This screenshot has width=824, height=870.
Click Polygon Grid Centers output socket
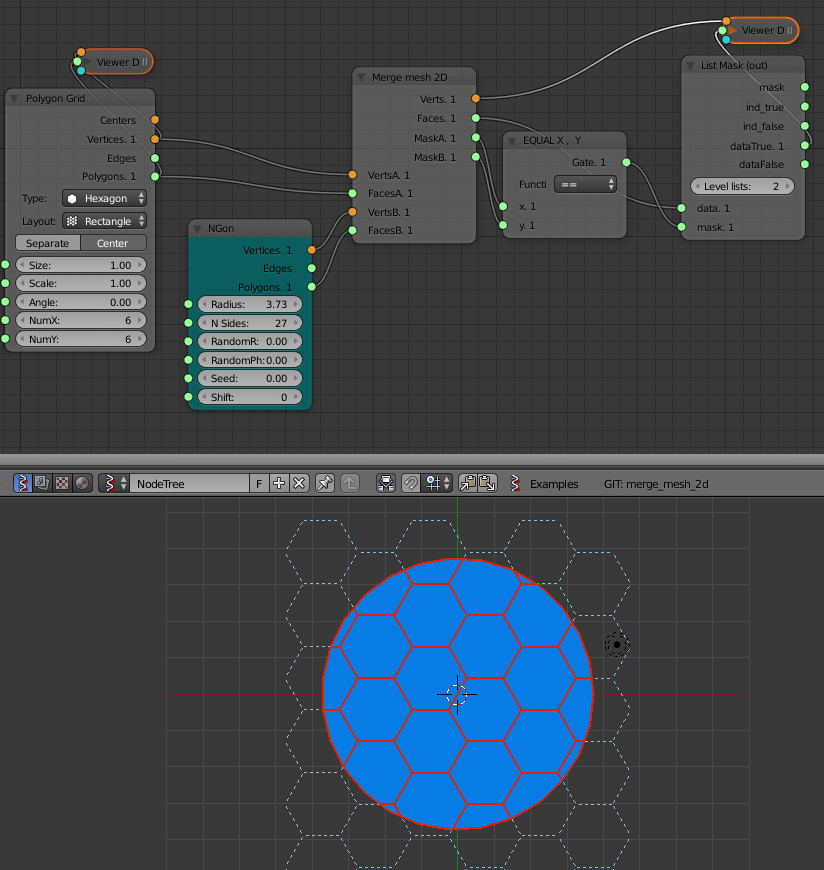point(155,120)
